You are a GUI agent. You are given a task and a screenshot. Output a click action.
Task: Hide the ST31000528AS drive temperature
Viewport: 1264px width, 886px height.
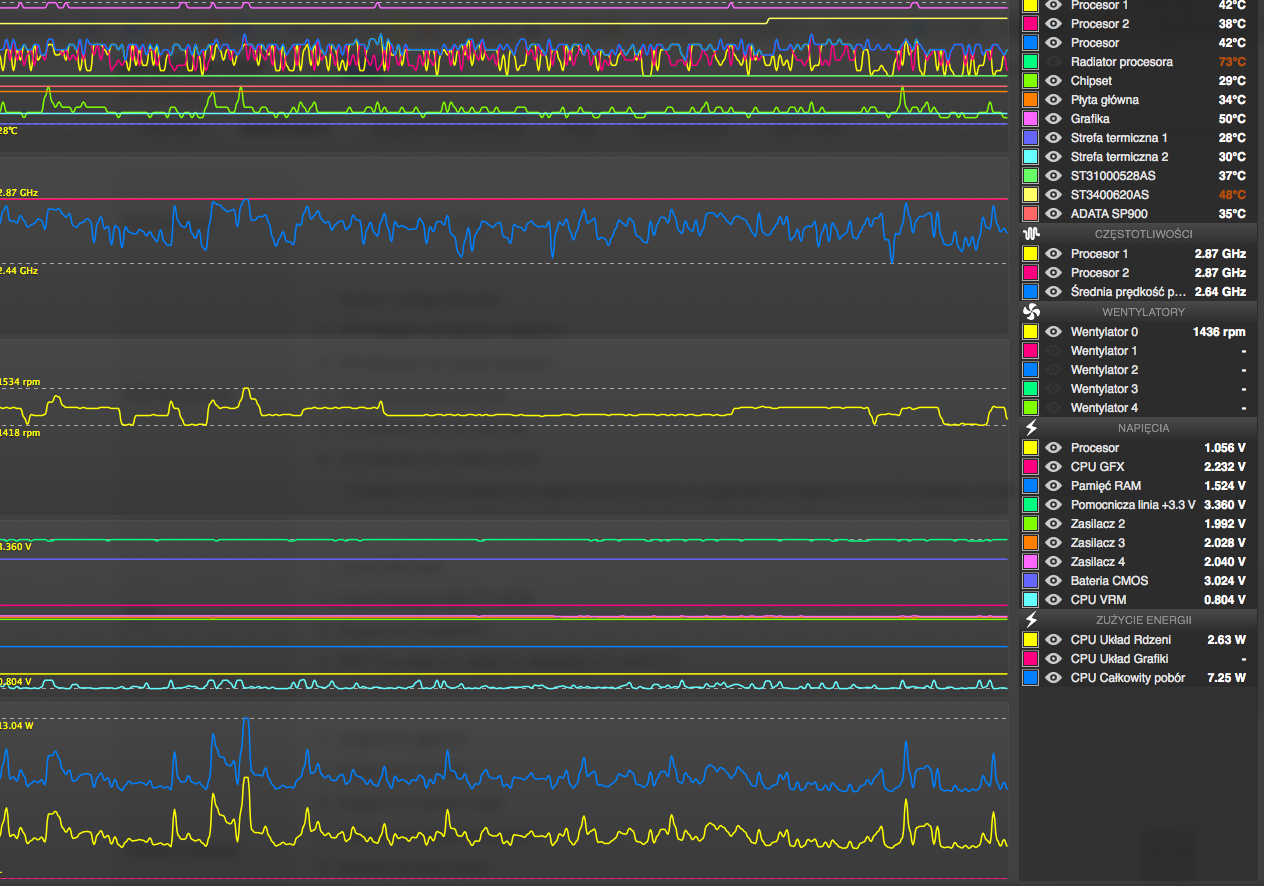pyautogui.click(x=1053, y=176)
